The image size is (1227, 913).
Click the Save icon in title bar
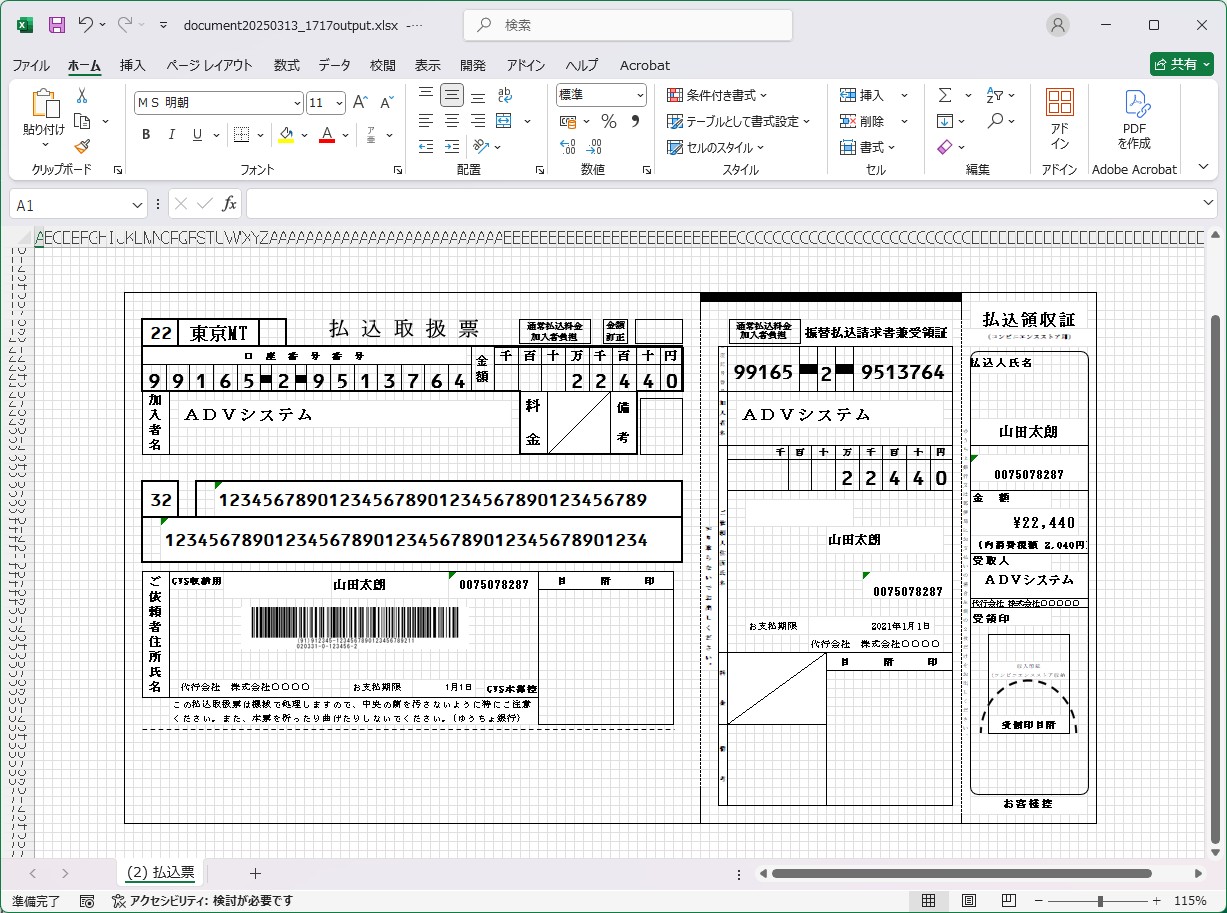tap(57, 25)
